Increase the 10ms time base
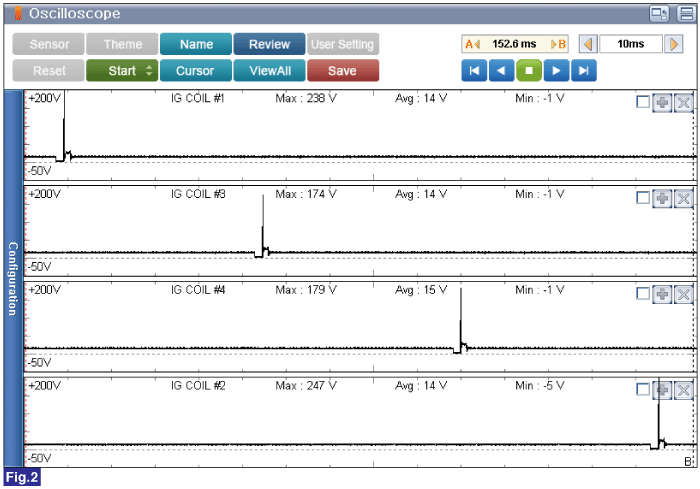 click(674, 44)
